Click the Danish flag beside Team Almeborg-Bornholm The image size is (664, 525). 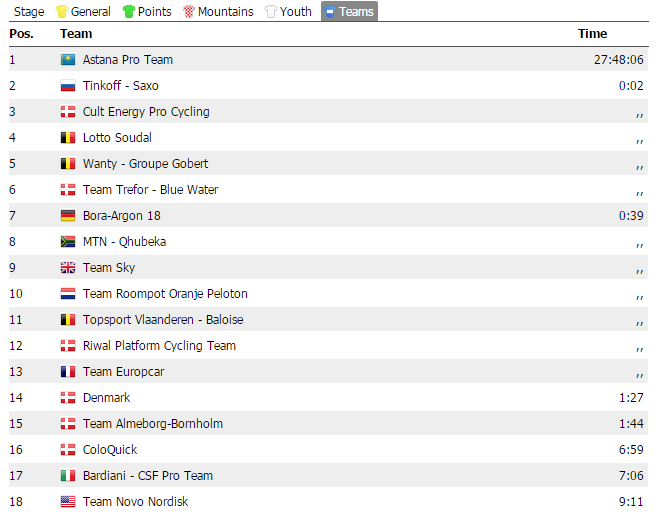(x=68, y=424)
